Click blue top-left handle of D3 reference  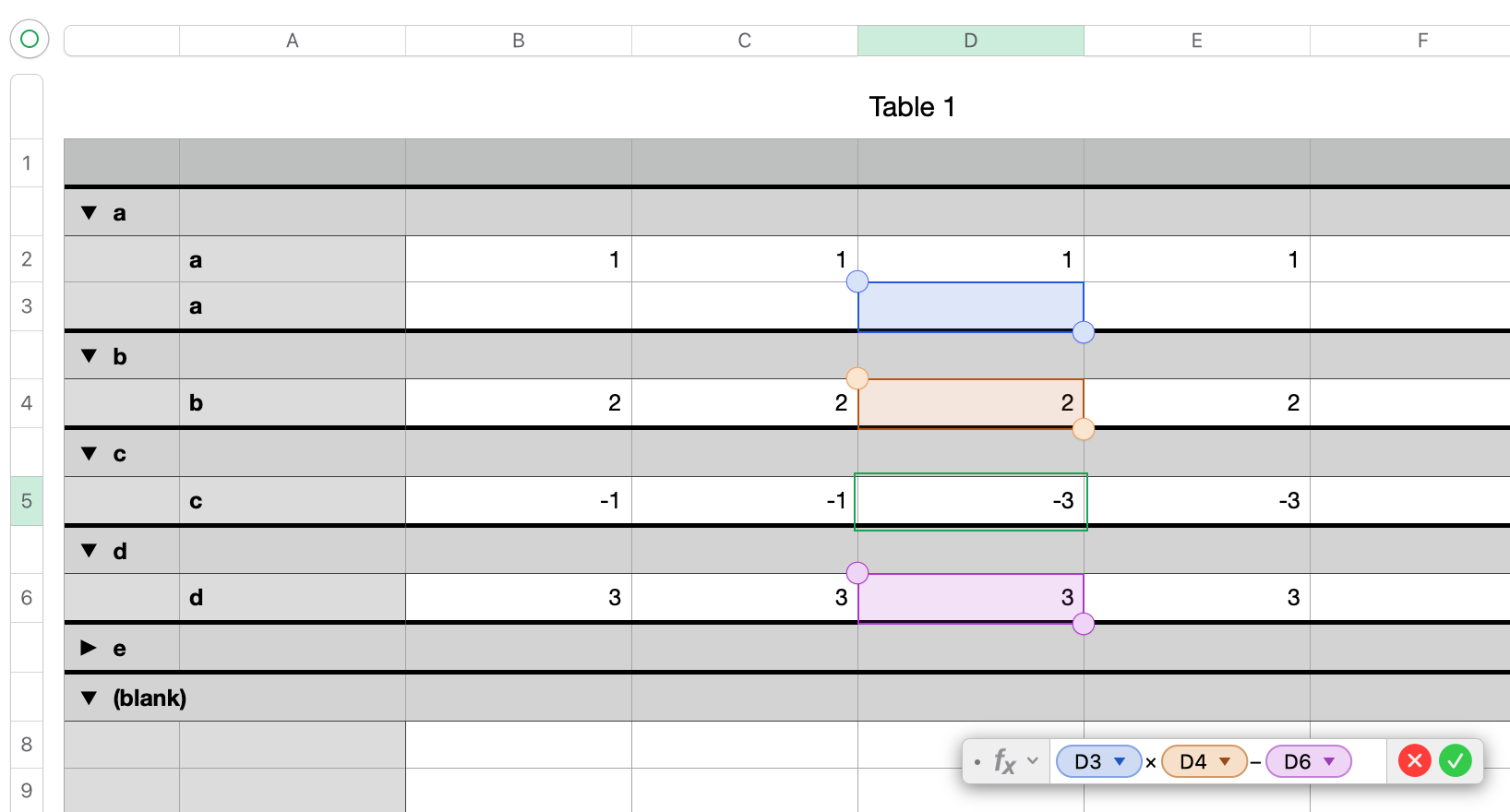[x=857, y=281]
